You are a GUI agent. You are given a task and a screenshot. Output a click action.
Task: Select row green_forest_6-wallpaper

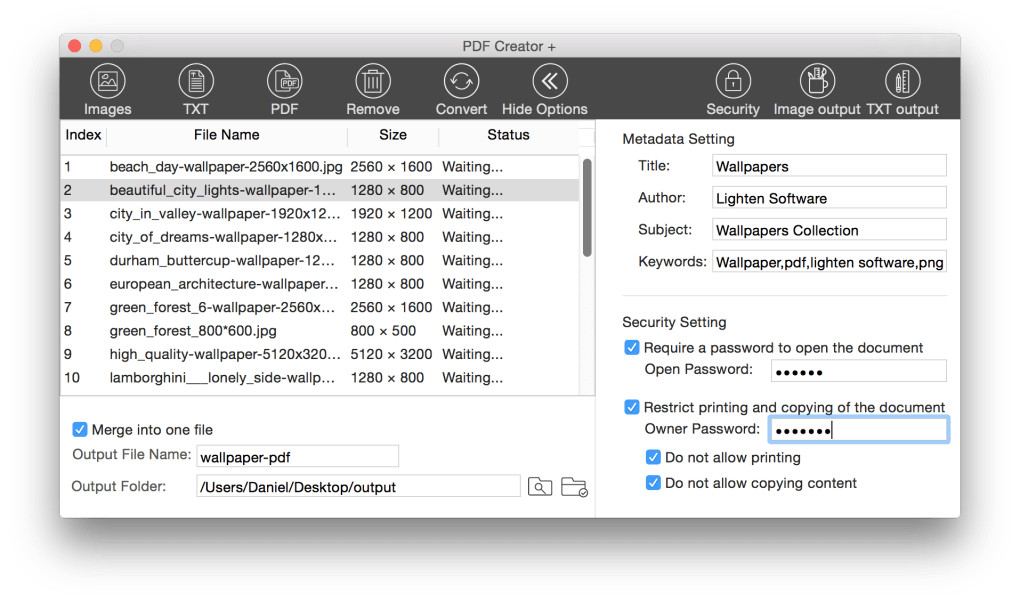(x=319, y=307)
